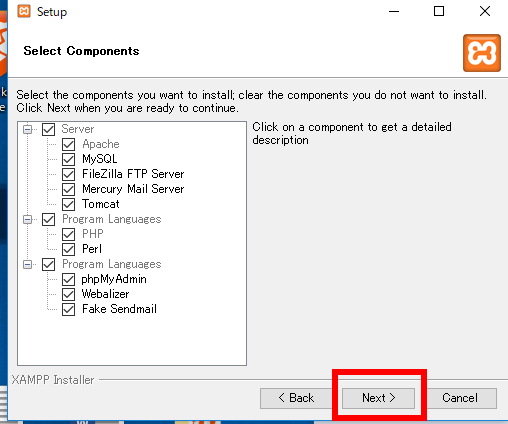This screenshot has width=508, height=424.
Task: Uncheck the phpMyAdmin checkbox
Action: point(68,279)
